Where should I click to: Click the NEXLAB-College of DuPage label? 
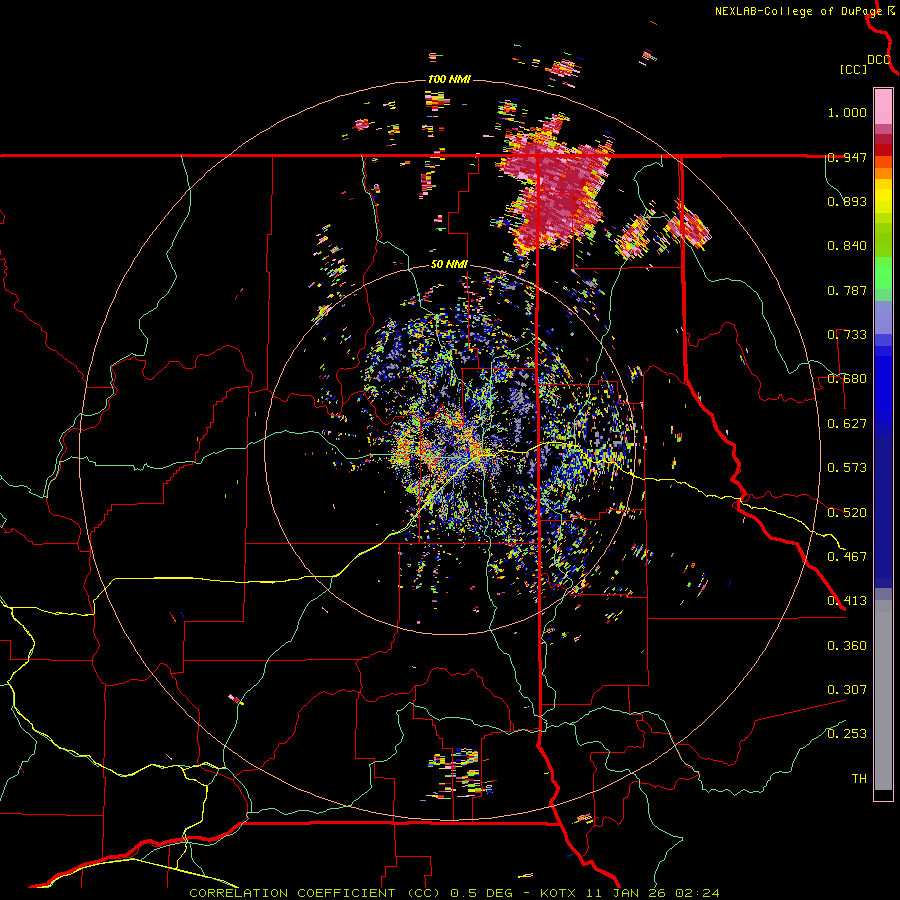point(798,11)
